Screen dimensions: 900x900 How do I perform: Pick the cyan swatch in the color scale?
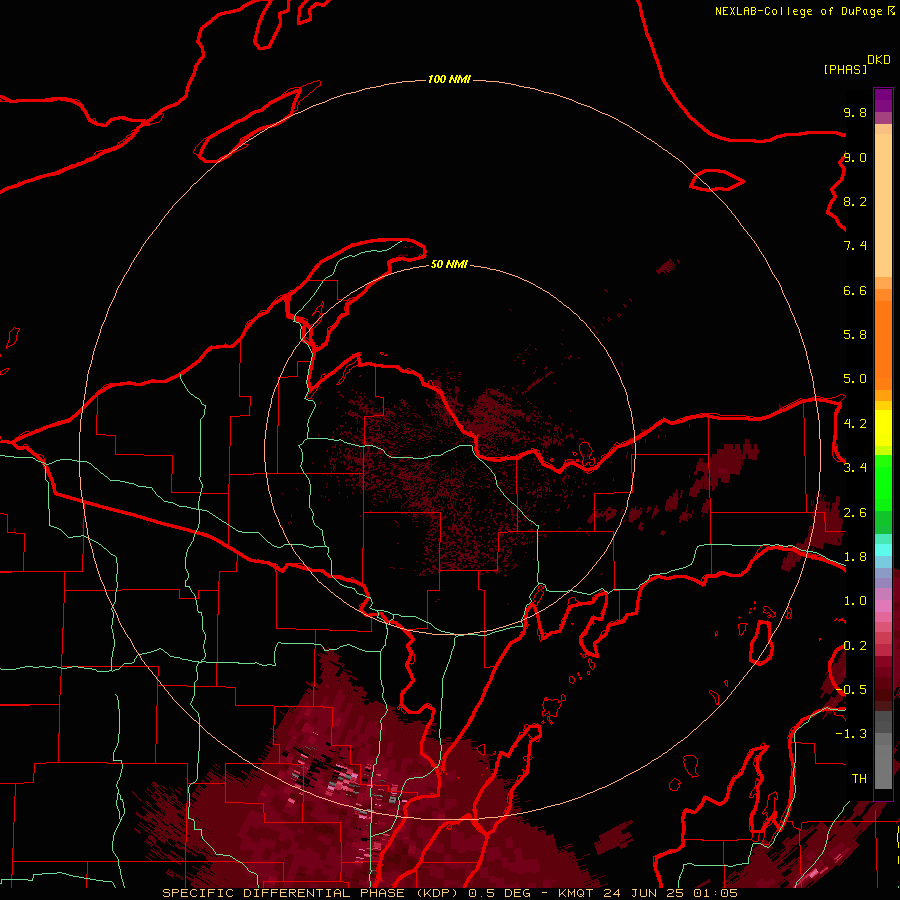coord(883,550)
